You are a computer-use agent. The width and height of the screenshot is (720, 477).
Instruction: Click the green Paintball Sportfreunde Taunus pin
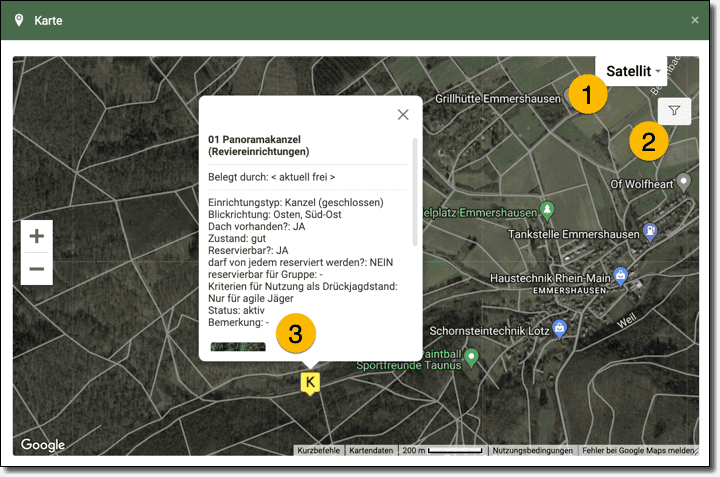[x=473, y=357]
